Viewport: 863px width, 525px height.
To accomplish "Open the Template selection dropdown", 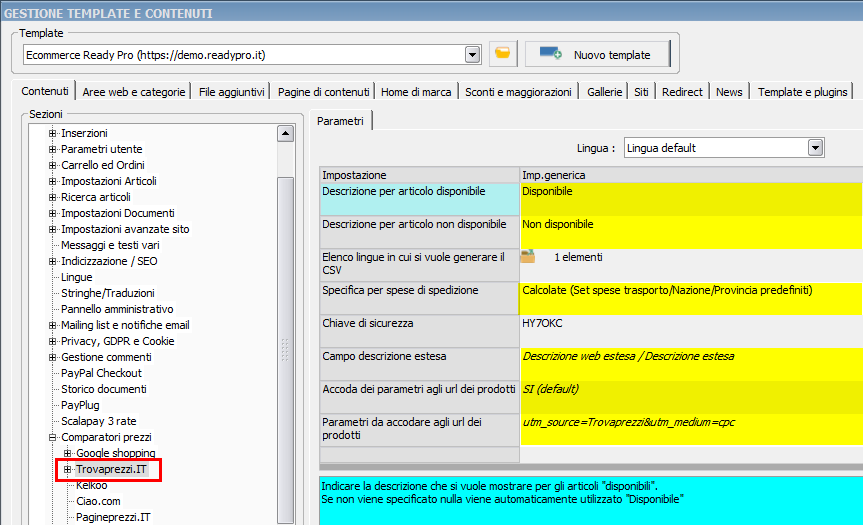I will pyautogui.click(x=473, y=54).
